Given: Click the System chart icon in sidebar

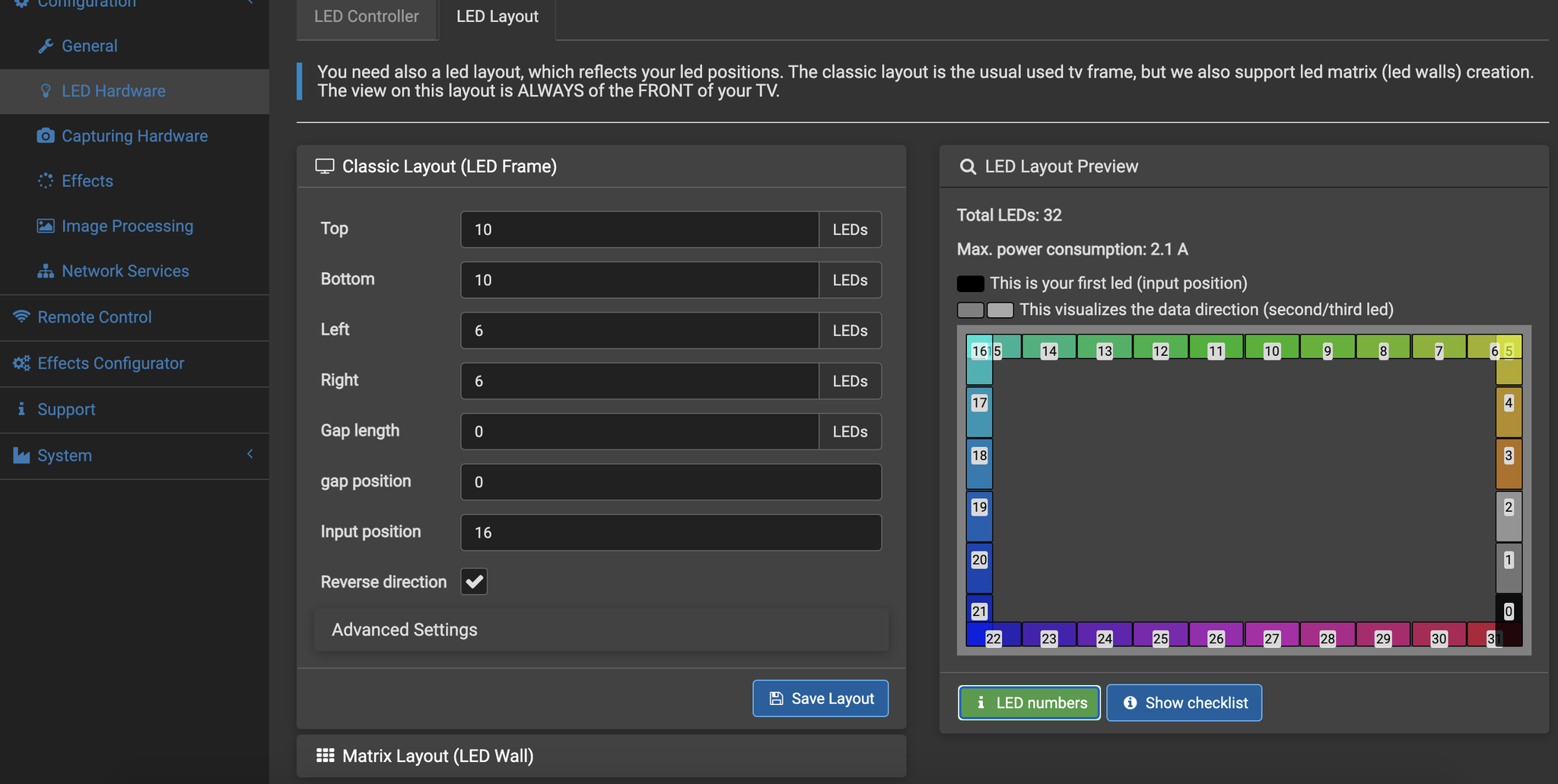Looking at the screenshot, I should (x=21, y=455).
